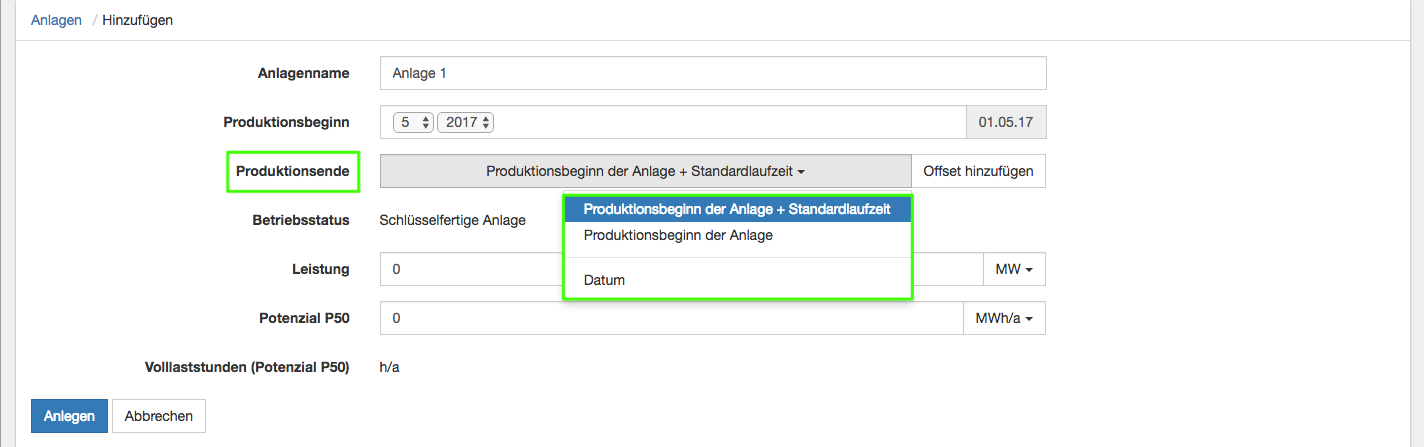Click the Hinzufügen breadcrumb text
The image size is (1424, 447).
137,20
